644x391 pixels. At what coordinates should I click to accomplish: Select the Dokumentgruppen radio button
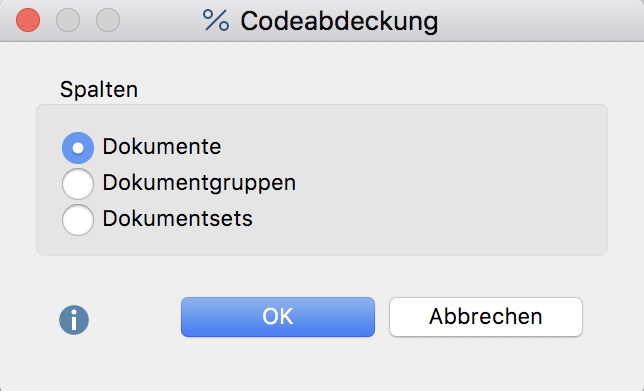[x=78, y=184]
